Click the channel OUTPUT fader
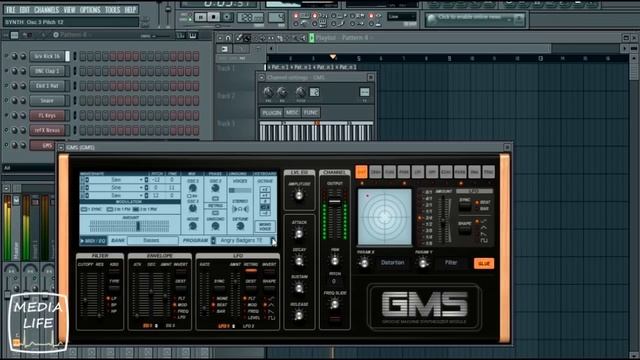Viewport: 640px width, 360px height. (x=335, y=202)
